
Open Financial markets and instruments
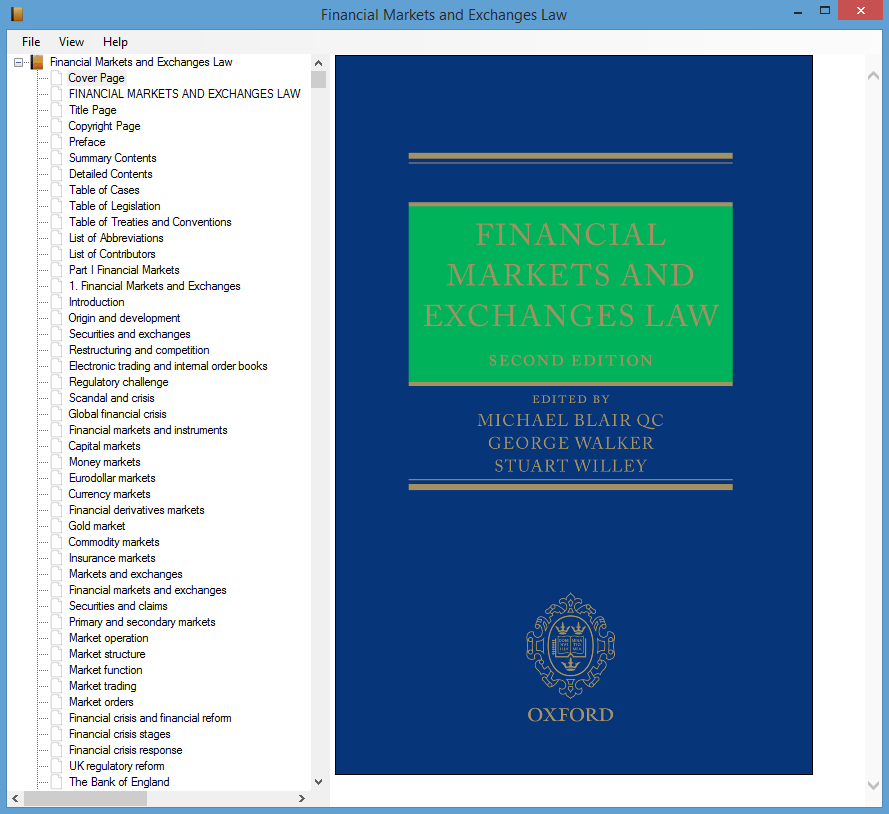tap(148, 430)
